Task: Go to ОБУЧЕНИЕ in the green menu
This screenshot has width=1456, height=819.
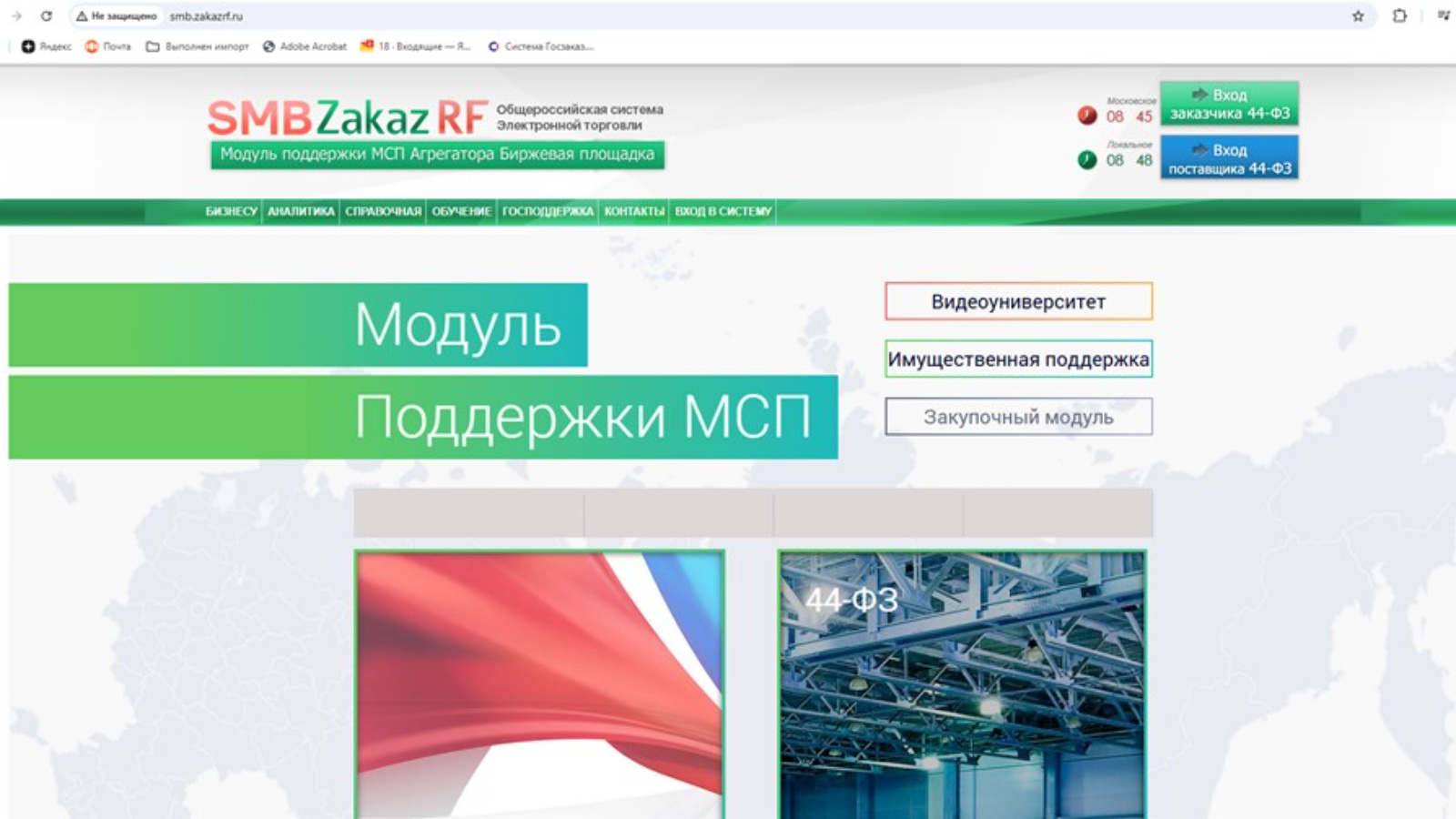Action: point(461,211)
